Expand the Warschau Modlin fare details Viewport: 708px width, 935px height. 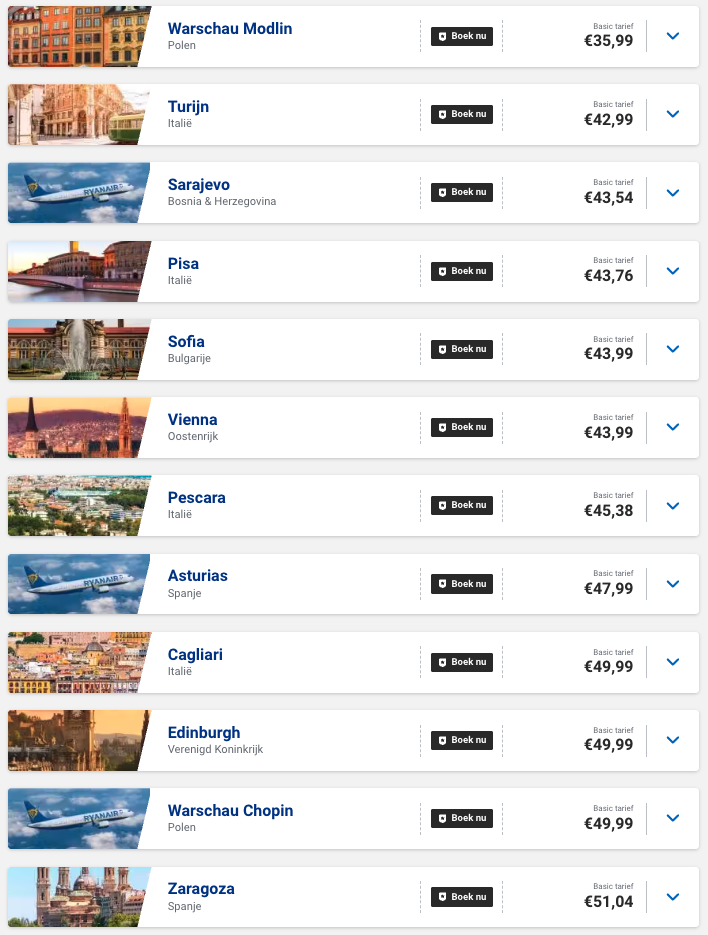pos(672,36)
